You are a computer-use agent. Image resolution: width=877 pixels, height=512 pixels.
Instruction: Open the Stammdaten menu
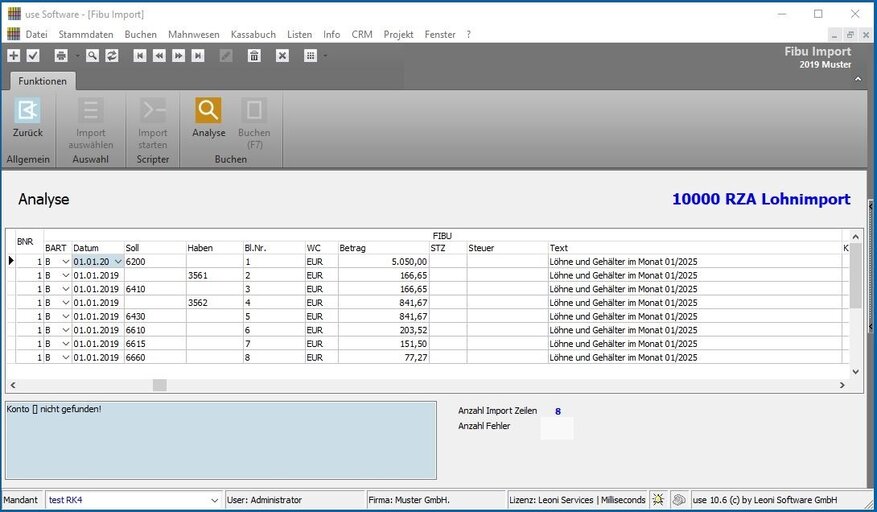point(86,34)
